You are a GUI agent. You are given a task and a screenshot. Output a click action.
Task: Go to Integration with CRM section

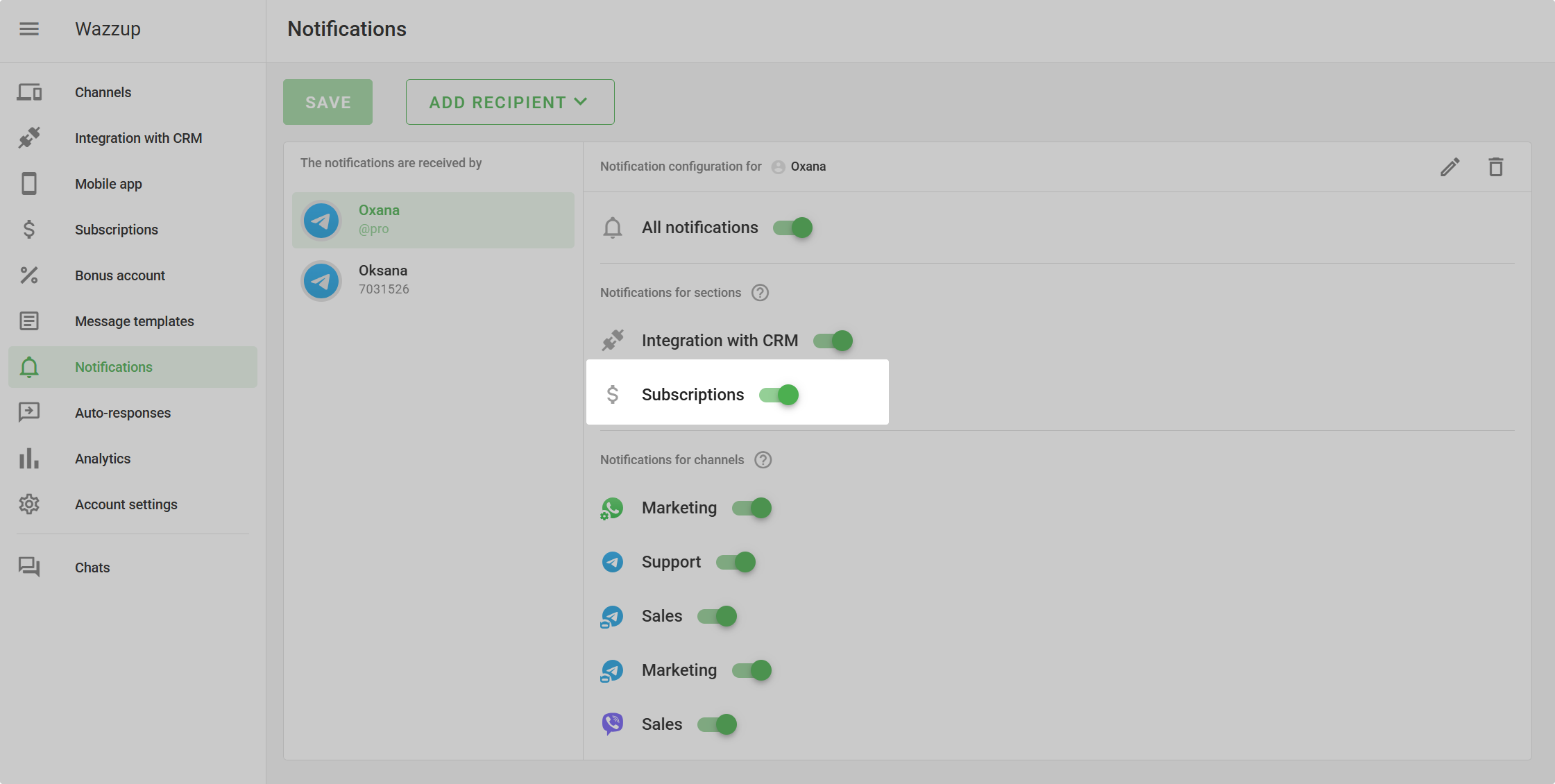click(133, 138)
